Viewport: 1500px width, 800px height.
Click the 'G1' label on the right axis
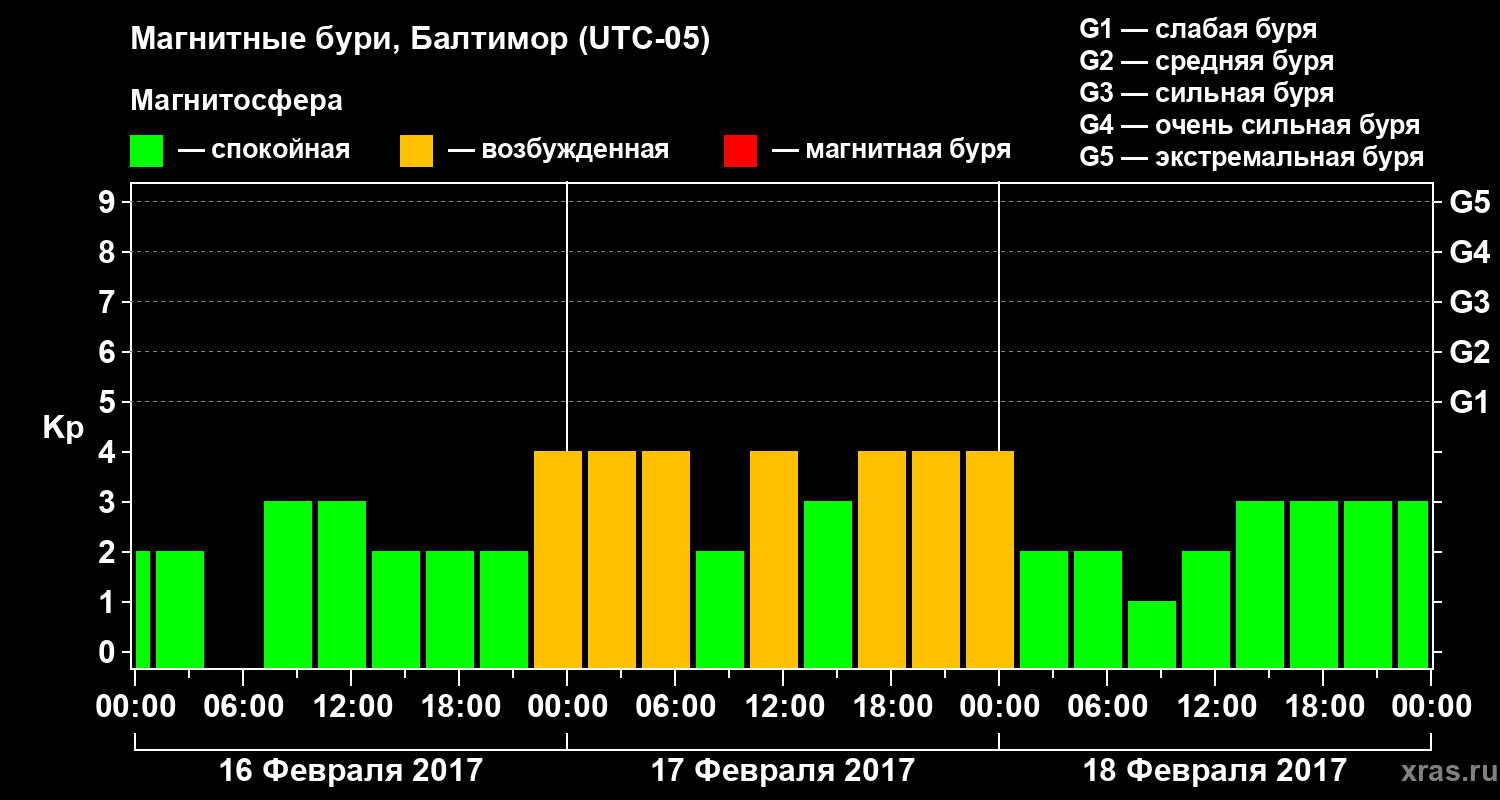pos(1469,402)
